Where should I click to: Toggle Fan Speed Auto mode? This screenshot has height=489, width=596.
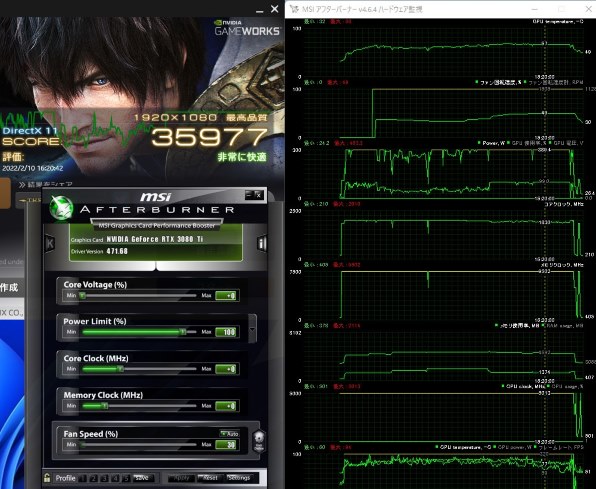[230, 433]
